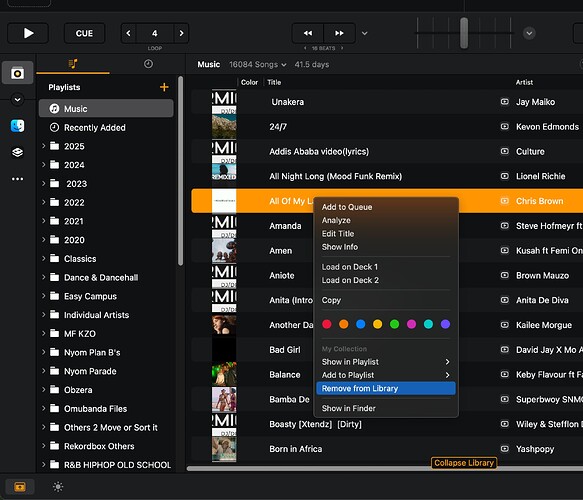
Task: Pick the red color swatch
Action: coord(327,324)
